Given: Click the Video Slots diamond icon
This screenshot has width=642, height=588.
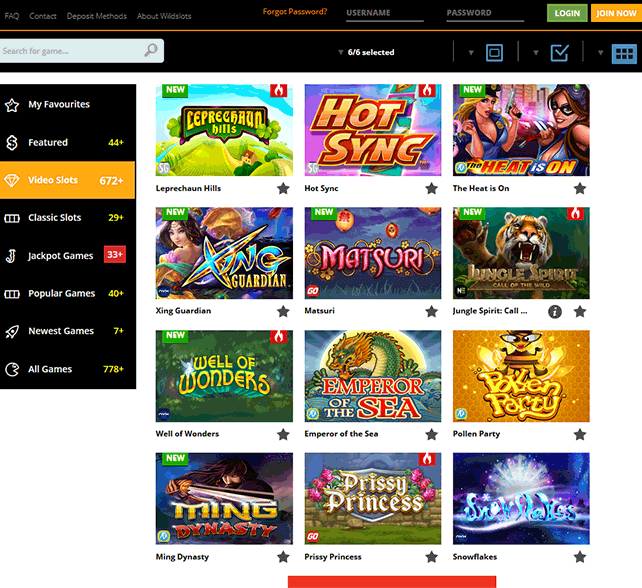Looking at the screenshot, I should tap(12, 180).
